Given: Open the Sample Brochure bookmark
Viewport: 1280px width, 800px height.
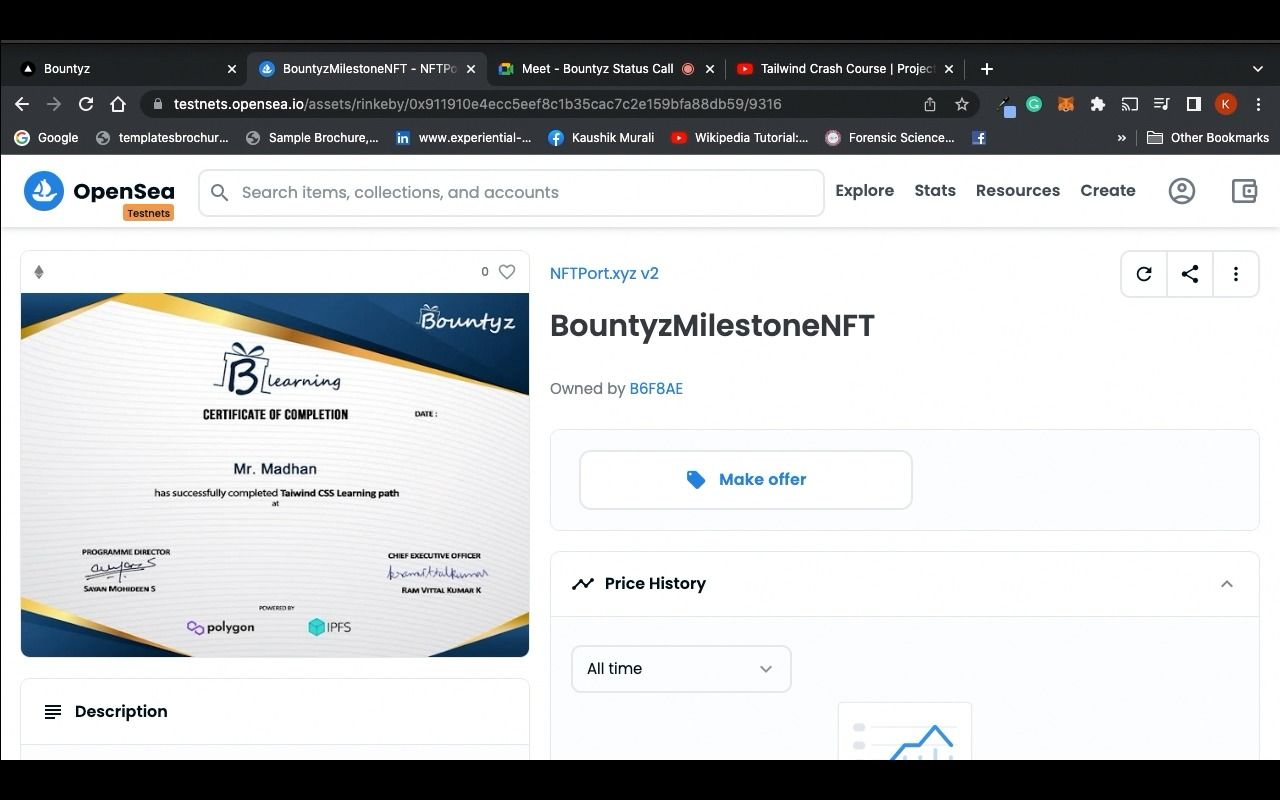Looking at the screenshot, I should pos(312,138).
